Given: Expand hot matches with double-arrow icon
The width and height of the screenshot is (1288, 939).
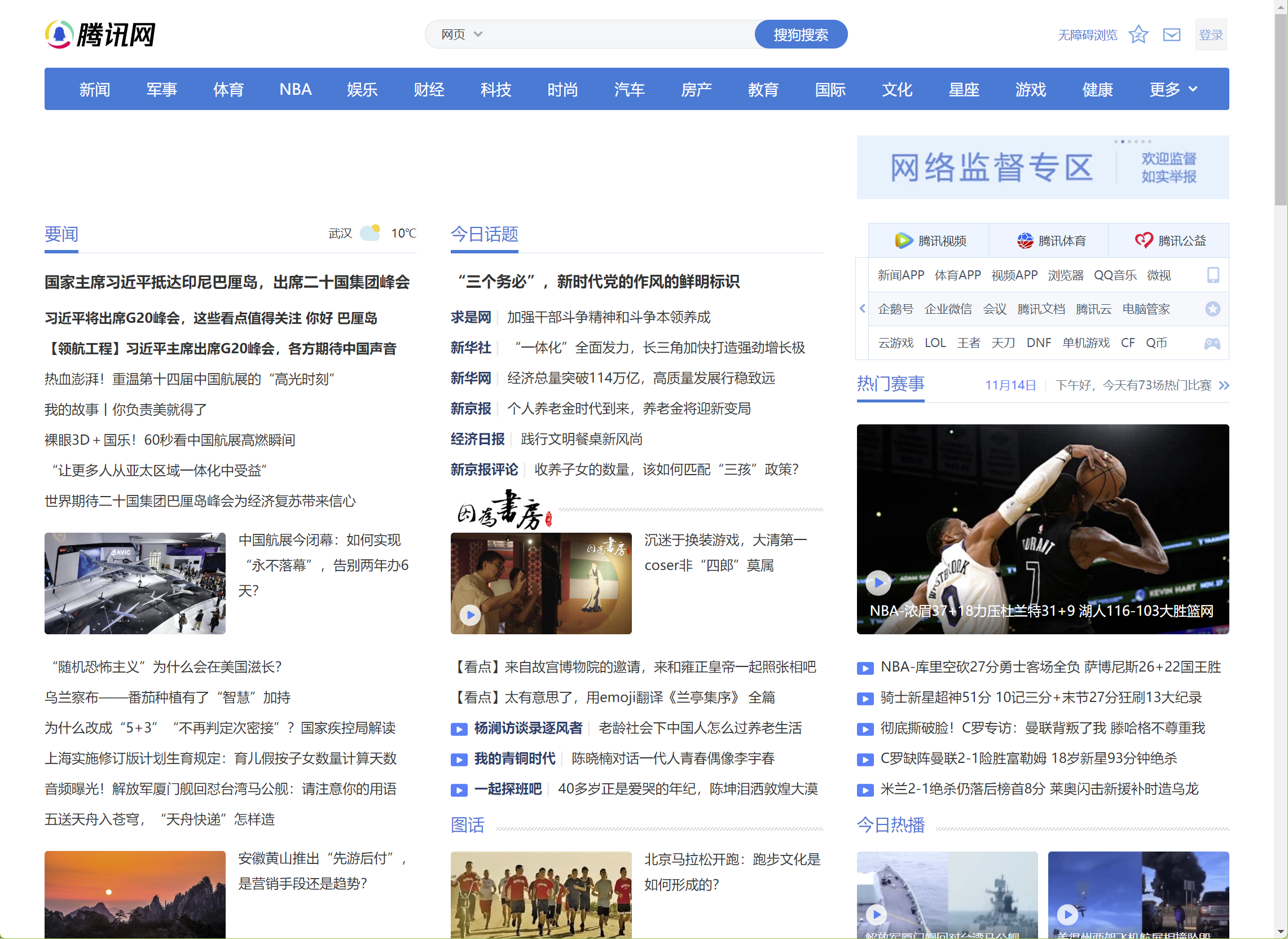Looking at the screenshot, I should (x=1223, y=385).
